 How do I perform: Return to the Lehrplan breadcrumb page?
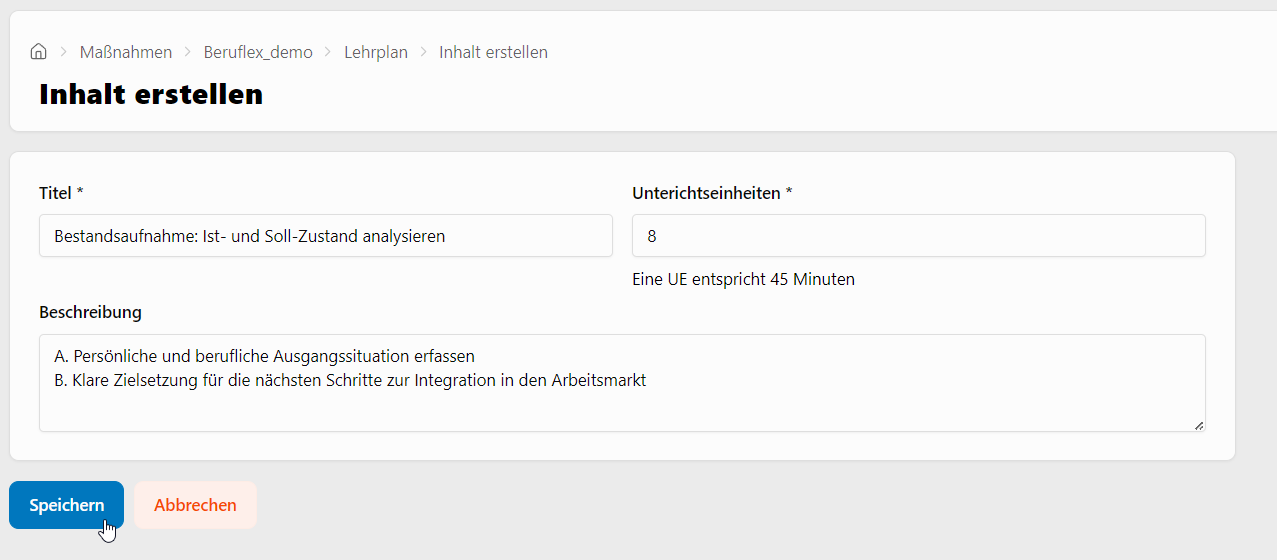pyautogui.click(x=376, y=52)
